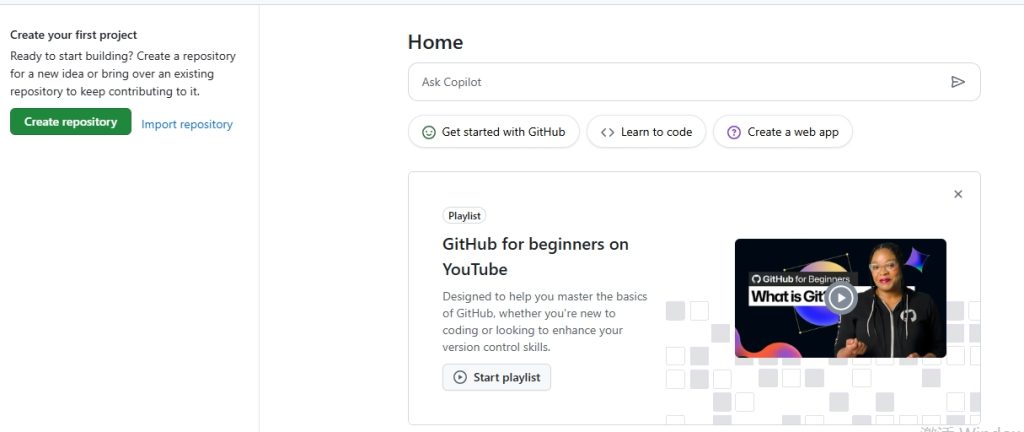
Task: Open the Import repository link
Action: coord(187,124)
